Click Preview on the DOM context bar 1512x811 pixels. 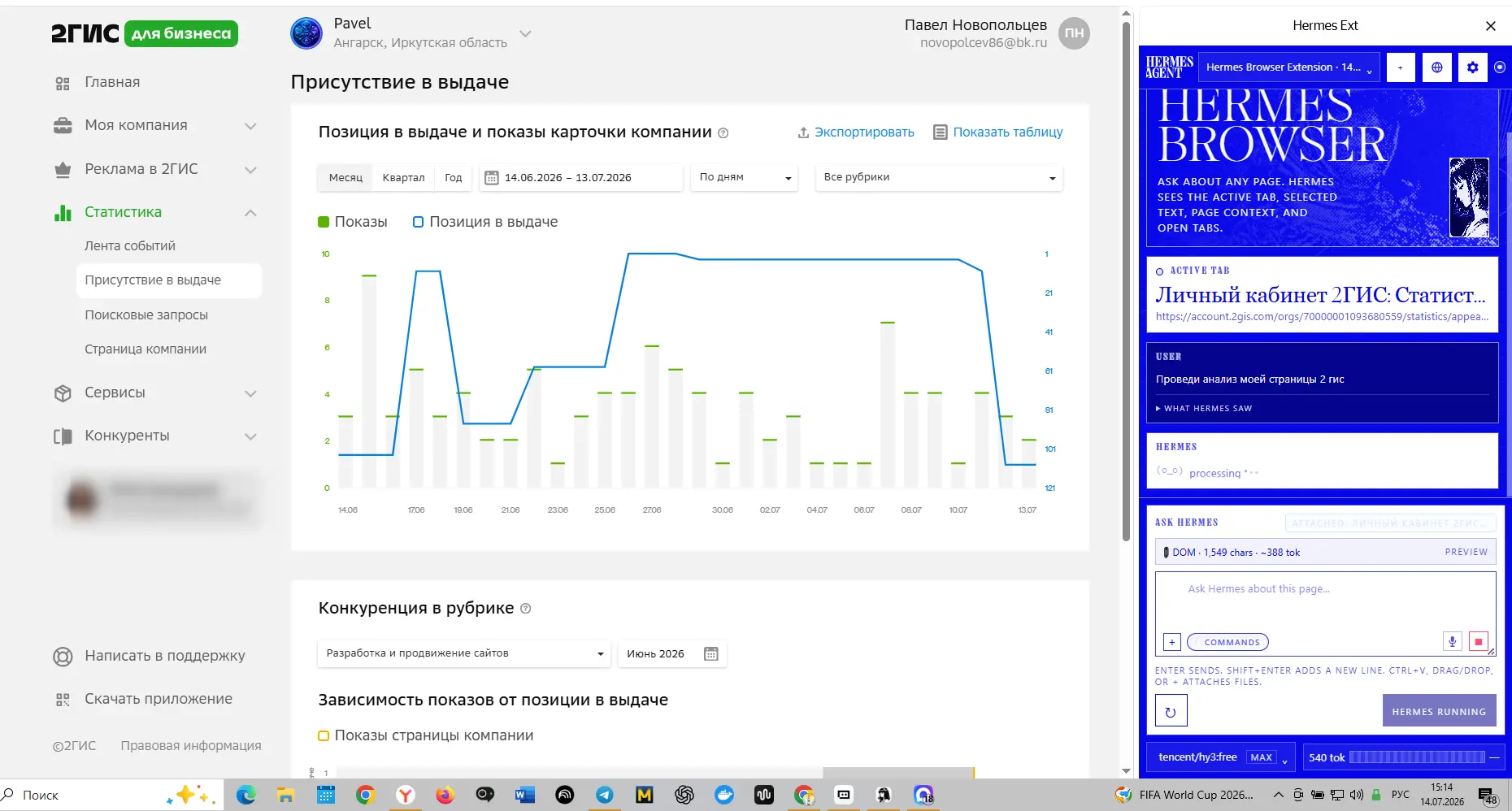(x=1466, y=553)
